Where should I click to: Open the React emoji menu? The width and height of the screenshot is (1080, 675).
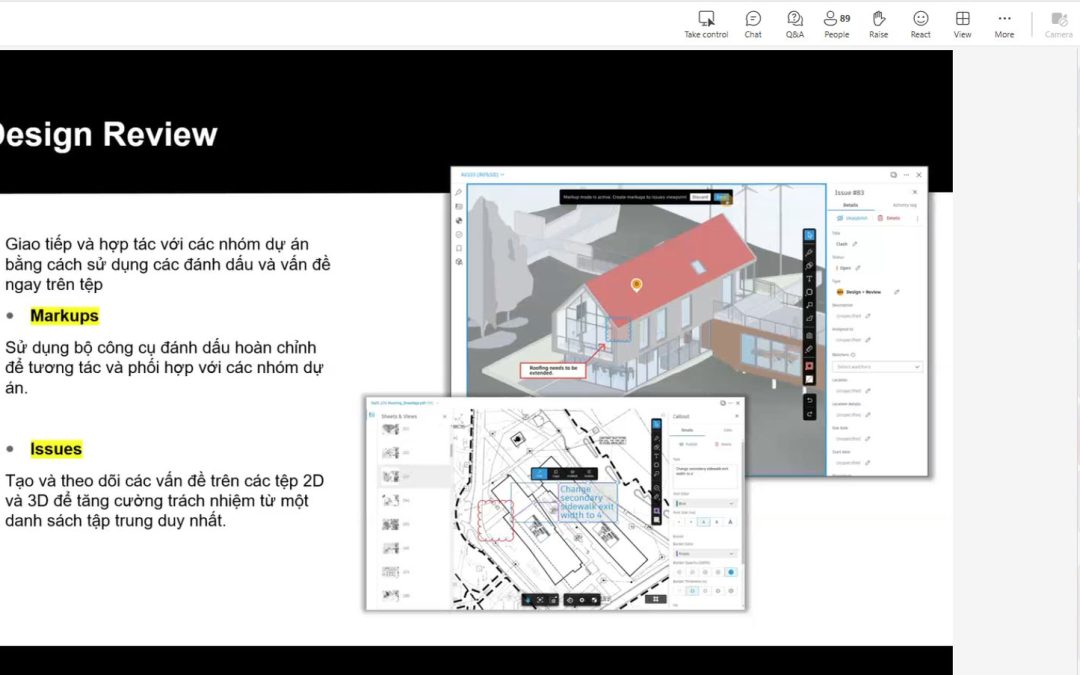(920, 24)
